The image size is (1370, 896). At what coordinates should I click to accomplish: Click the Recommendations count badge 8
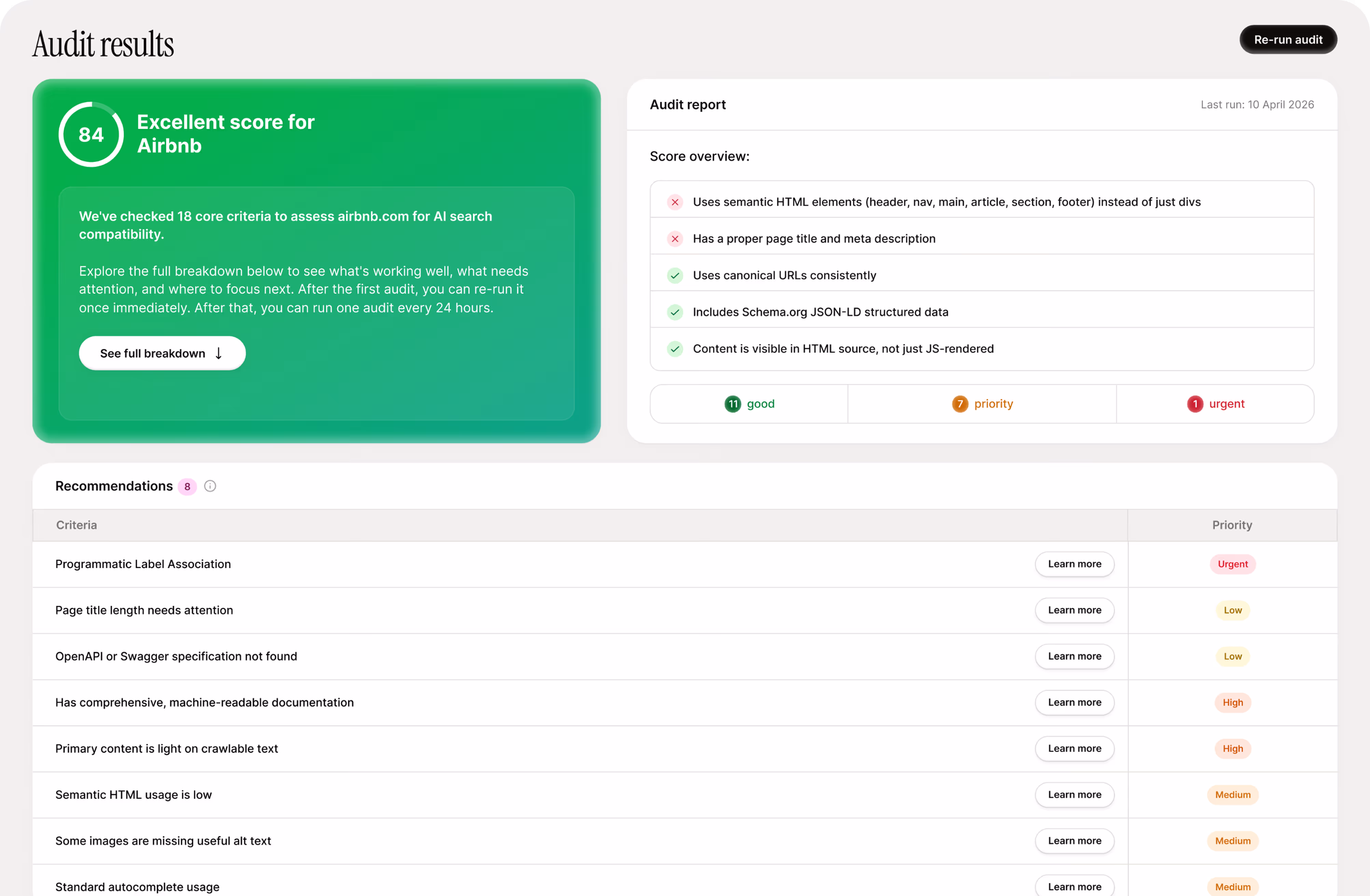(x=187, y=487)
